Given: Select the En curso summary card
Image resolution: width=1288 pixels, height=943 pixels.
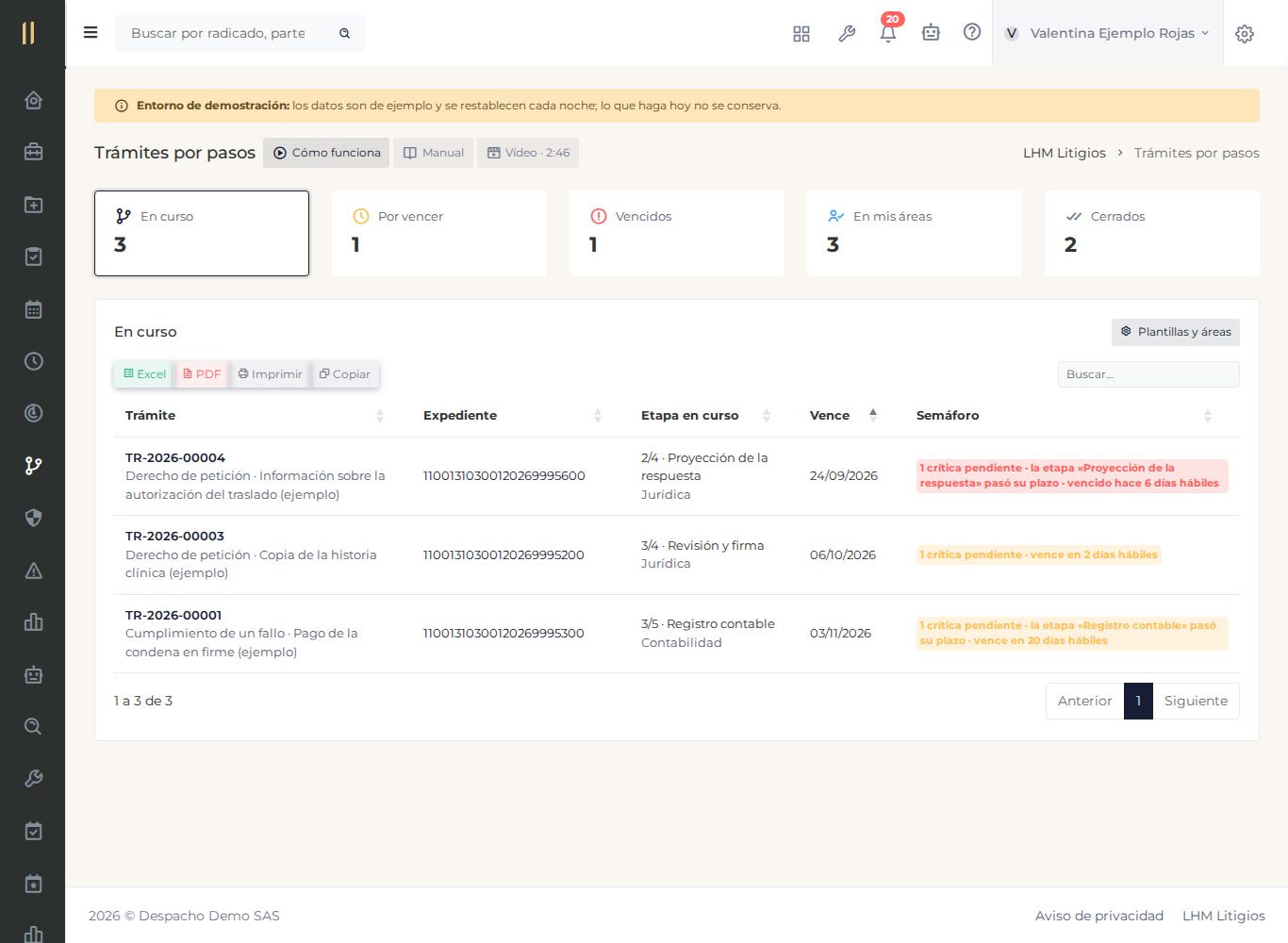Looking at the screenshot, I should tap(202, 233).
